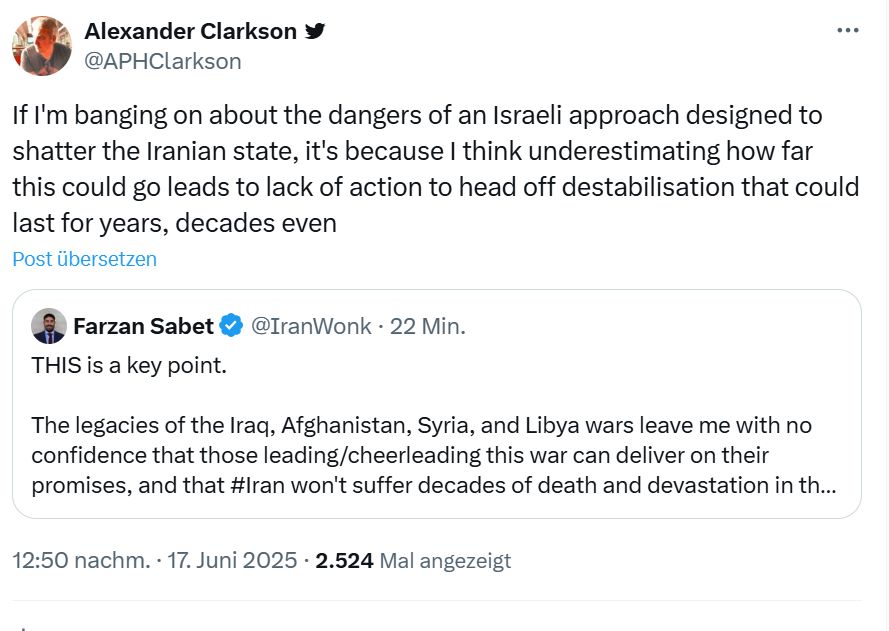The height and width of the screenshot is (631, 889).
Task: Click the "THIS is a key point." line
Action: pos(129,366)
